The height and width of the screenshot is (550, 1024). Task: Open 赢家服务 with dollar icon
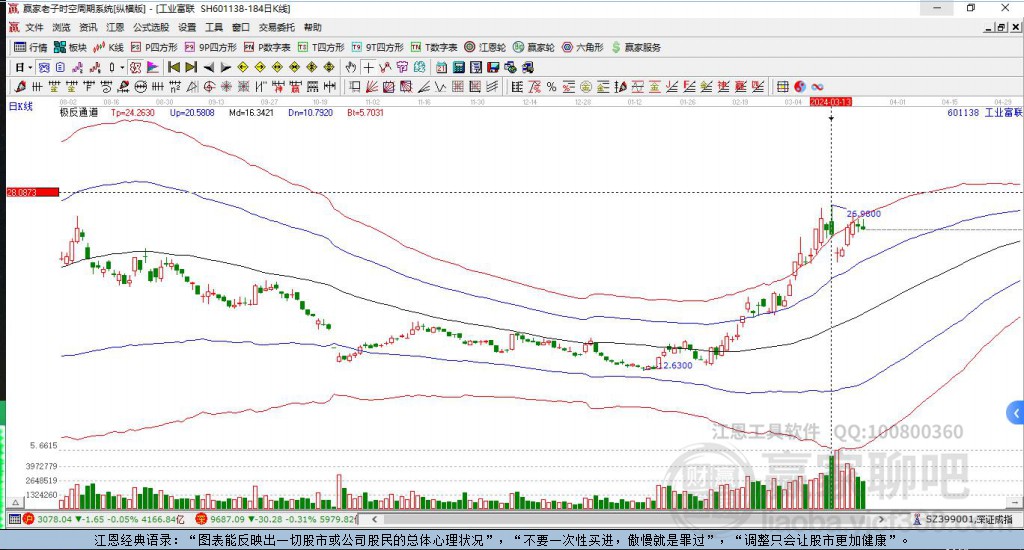[x=635, y=47]
